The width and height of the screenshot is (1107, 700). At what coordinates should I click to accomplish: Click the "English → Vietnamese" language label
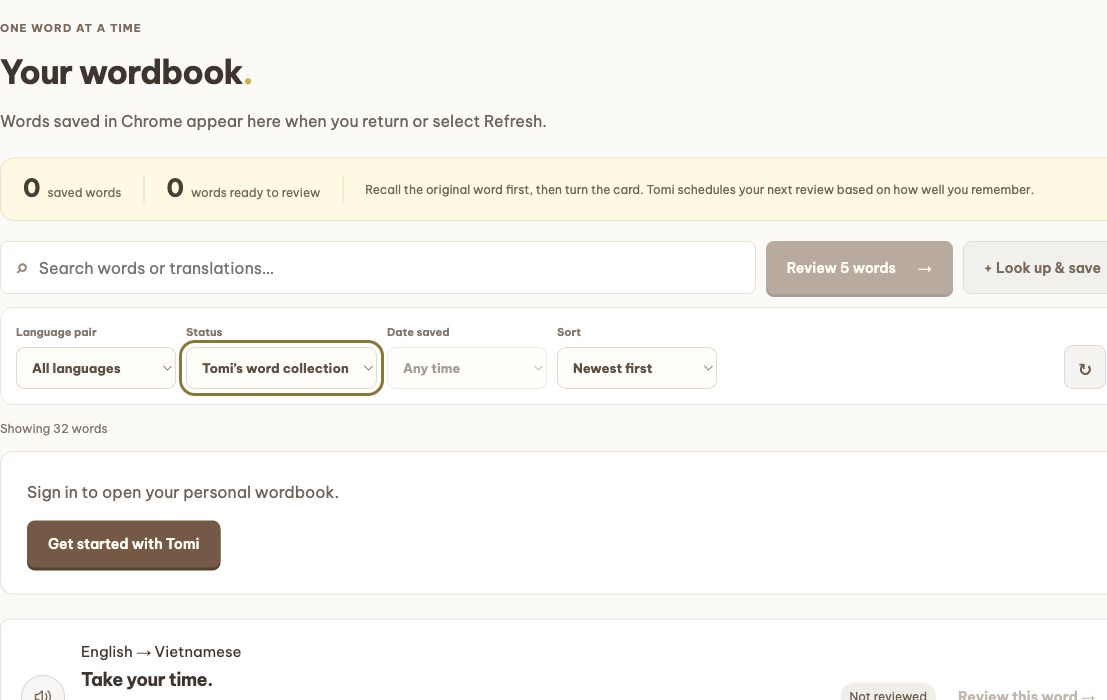(x=161, y=652)
